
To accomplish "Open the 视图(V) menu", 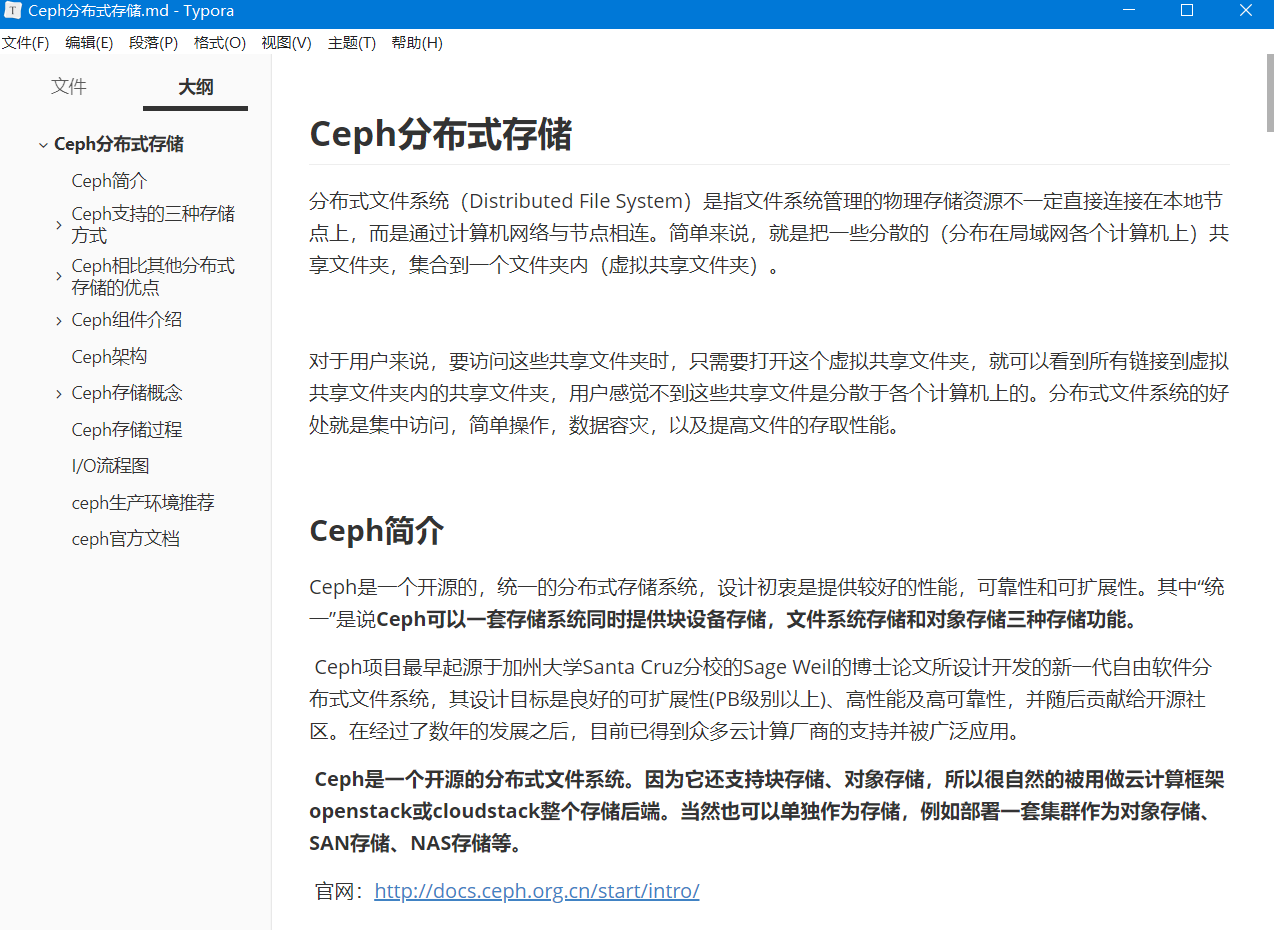I will (286, 43).
